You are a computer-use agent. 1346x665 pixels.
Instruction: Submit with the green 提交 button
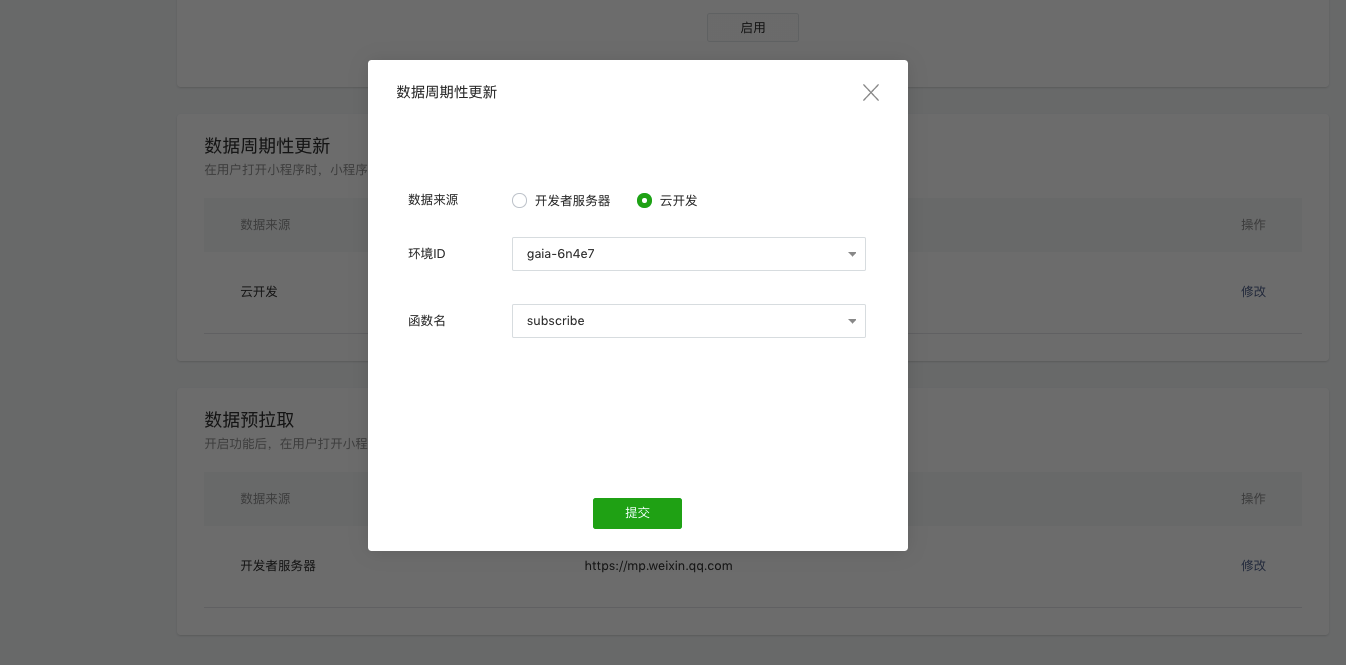click(x=637, y=513)
